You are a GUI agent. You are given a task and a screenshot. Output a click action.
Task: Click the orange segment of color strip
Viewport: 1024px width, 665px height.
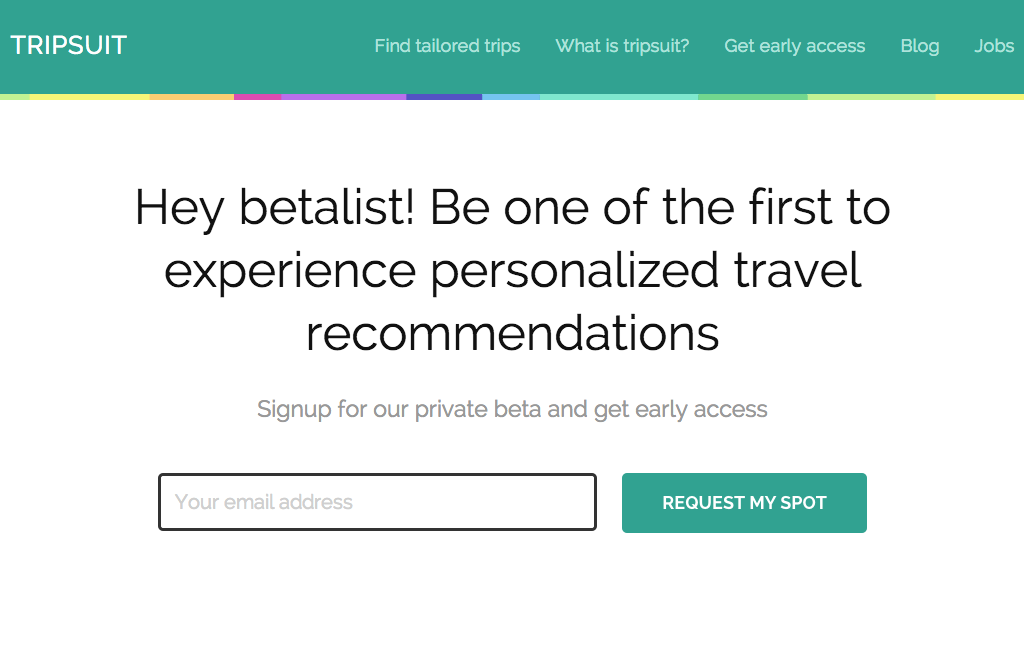coord(191,97)
